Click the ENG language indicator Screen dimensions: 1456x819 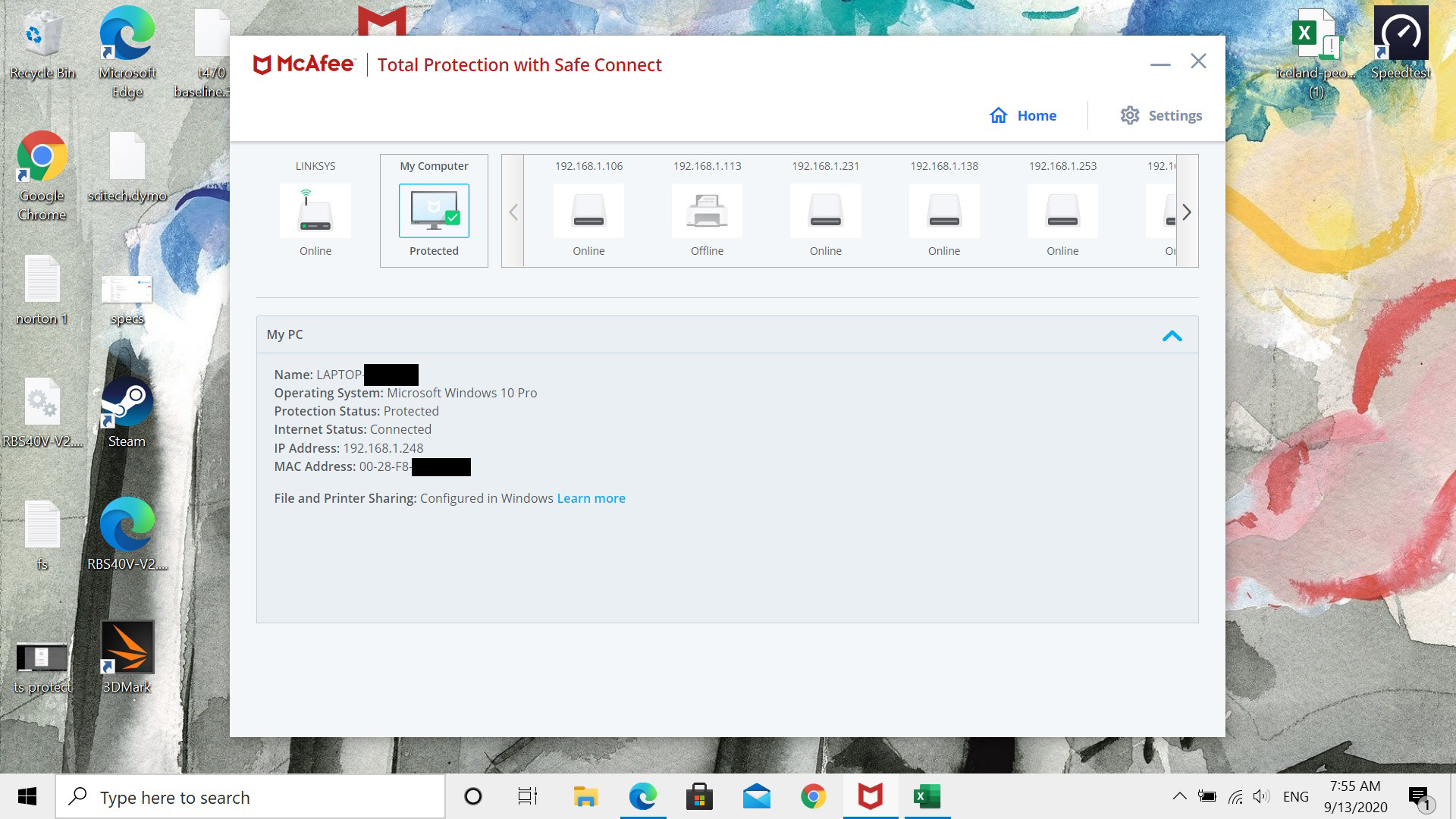point(1296,796)
